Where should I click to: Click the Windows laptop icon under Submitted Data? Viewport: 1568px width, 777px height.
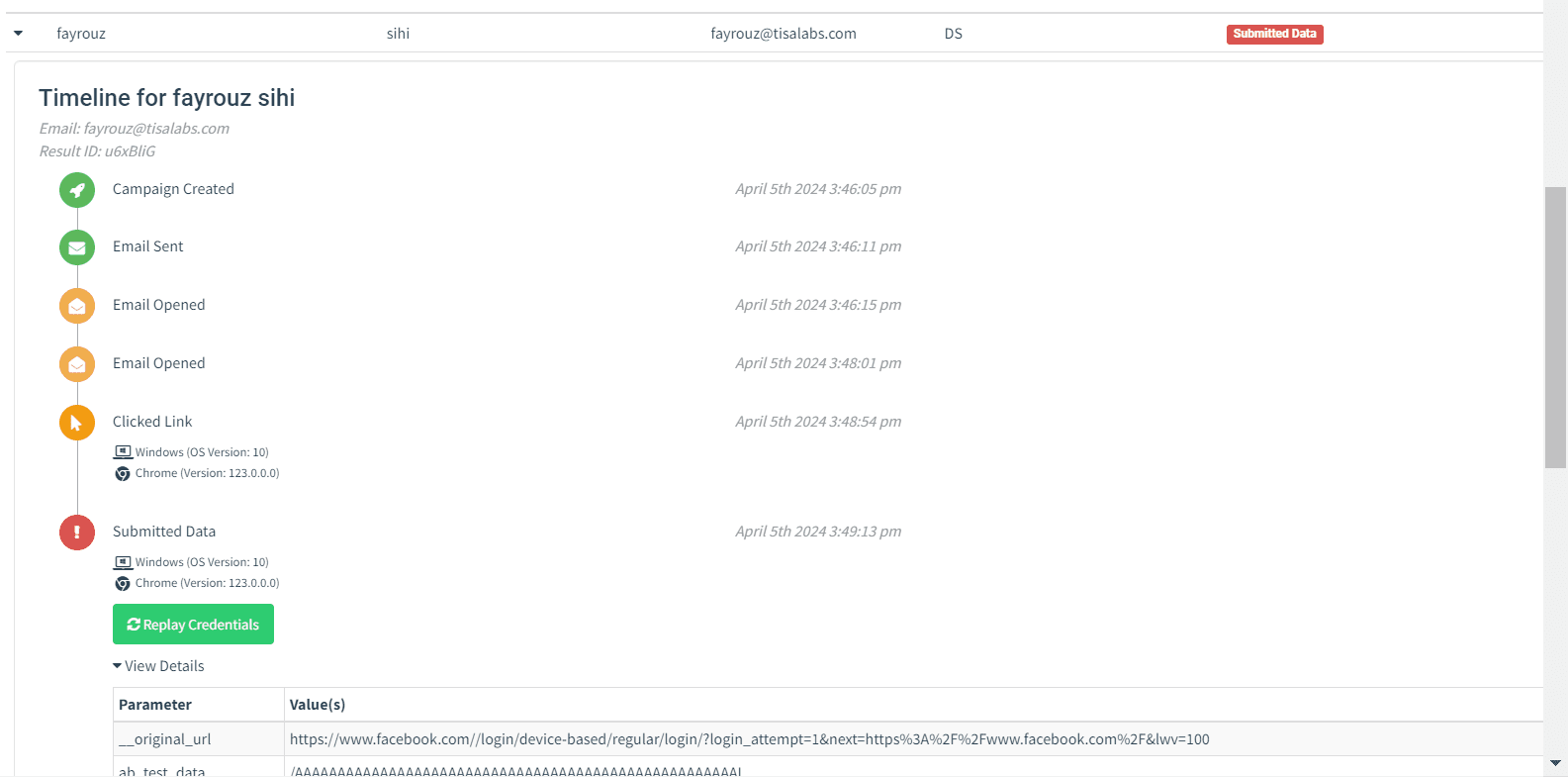click(123, 562)
